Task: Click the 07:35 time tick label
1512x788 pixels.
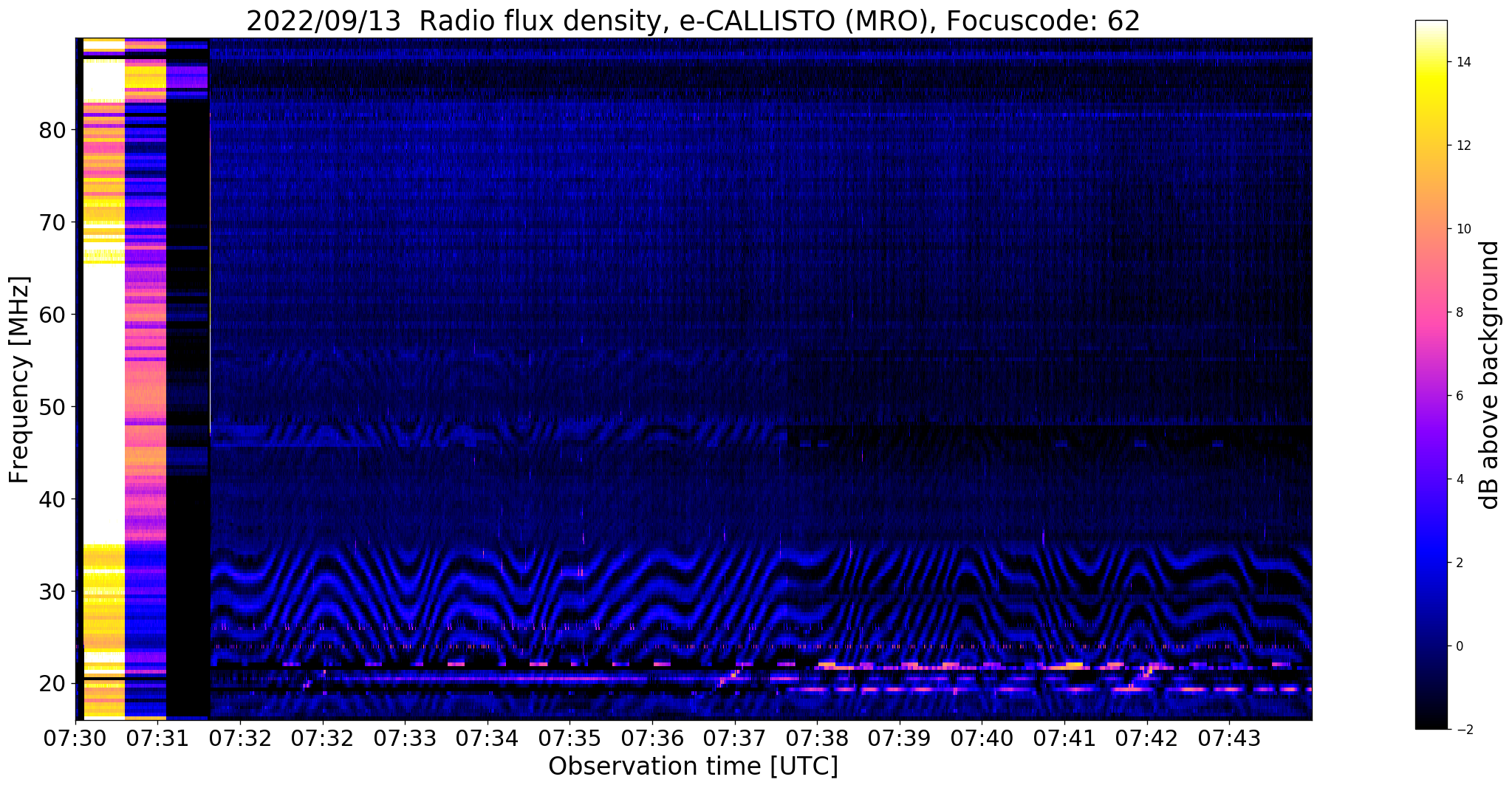Action: click(x=570, y=738)
